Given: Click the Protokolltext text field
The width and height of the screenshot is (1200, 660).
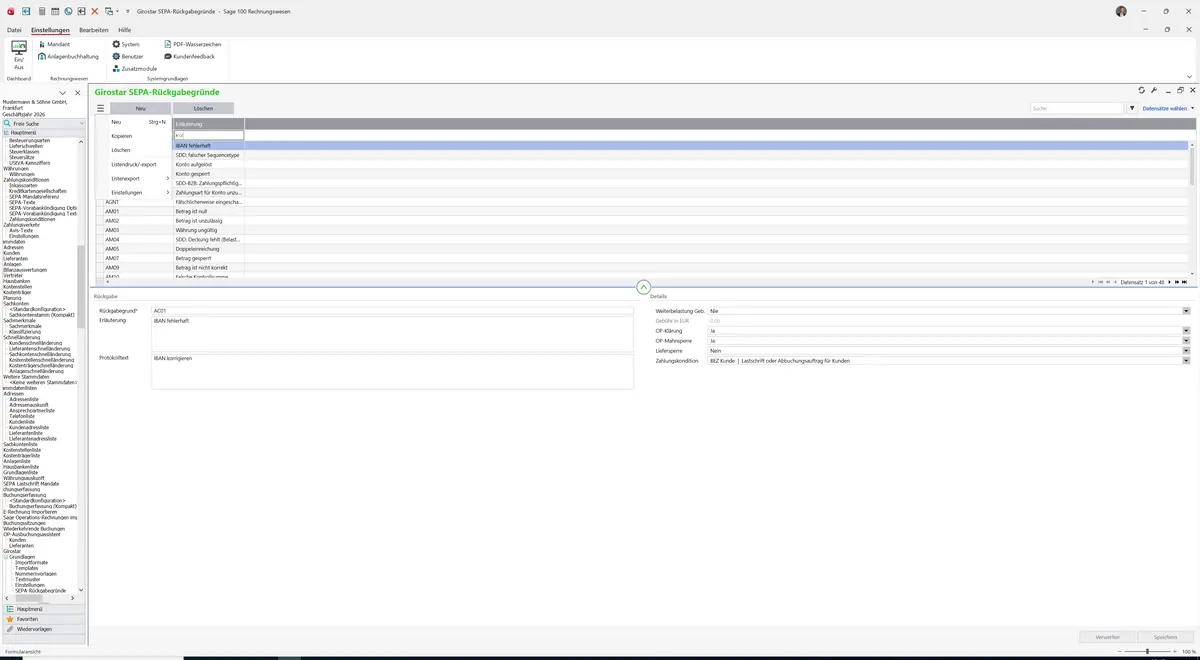Looking at the screenshot, I should (392, 371).
